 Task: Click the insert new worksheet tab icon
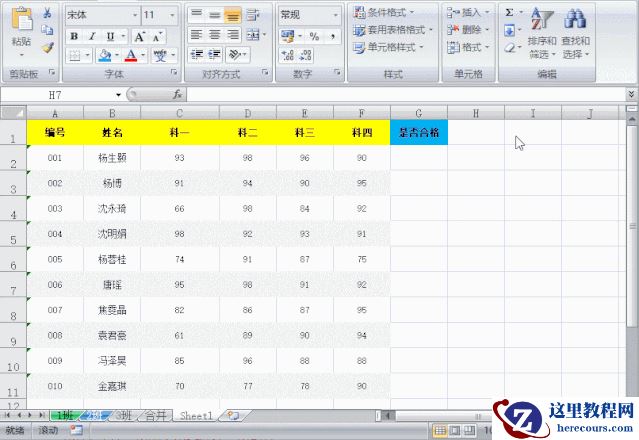[233, 416]
